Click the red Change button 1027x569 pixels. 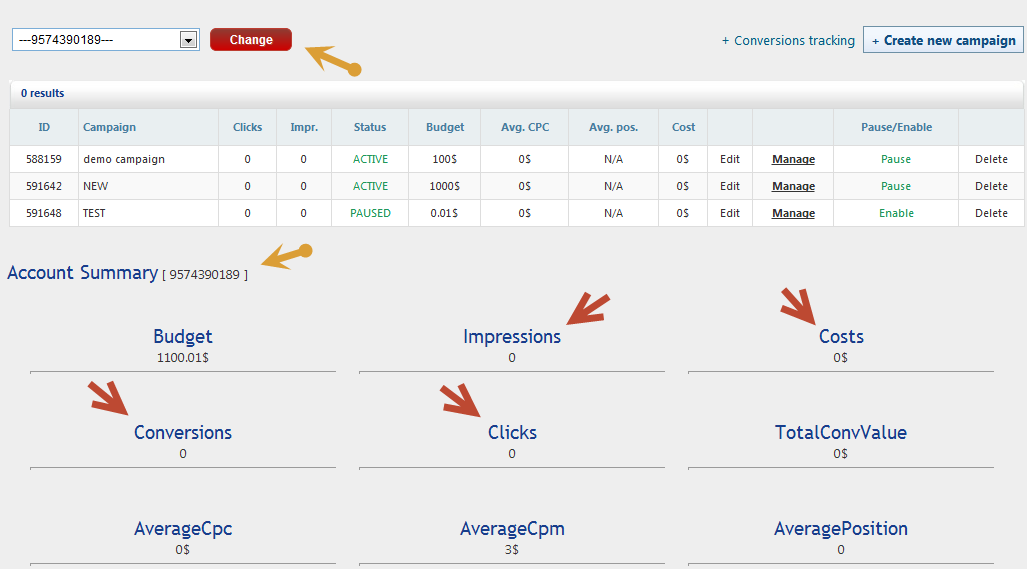tap(251, 40)
